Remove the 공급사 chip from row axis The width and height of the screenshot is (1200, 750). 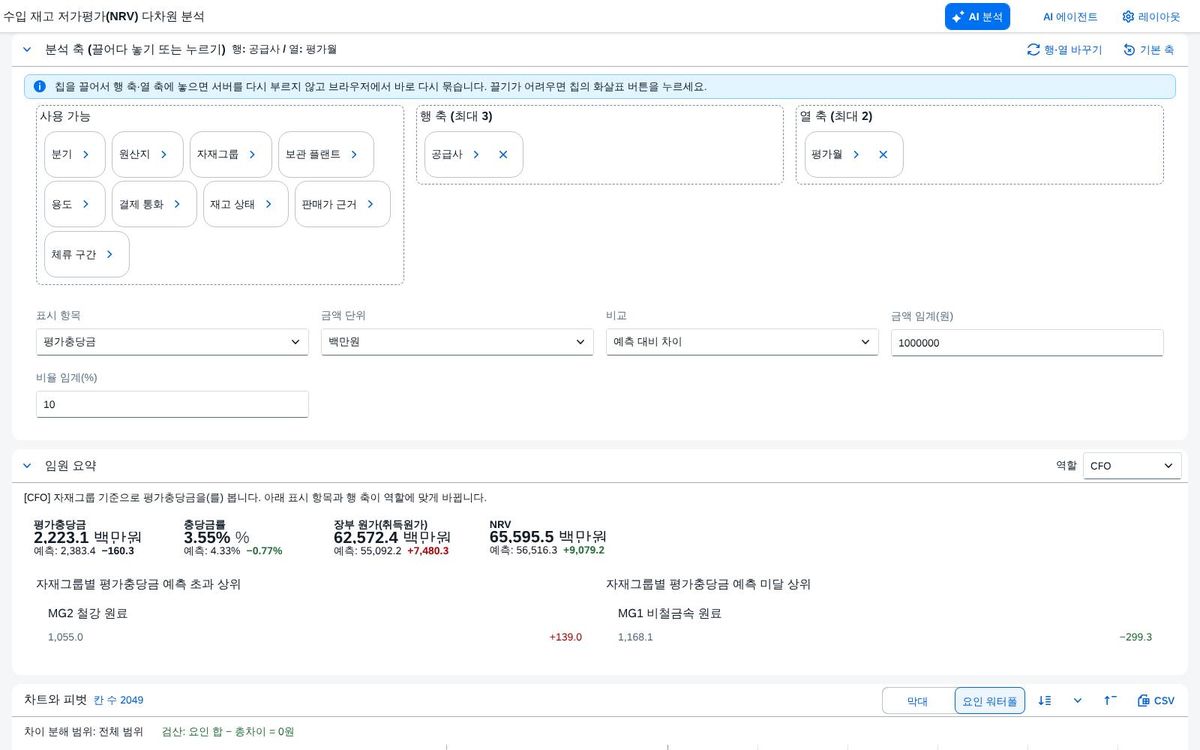503,155
